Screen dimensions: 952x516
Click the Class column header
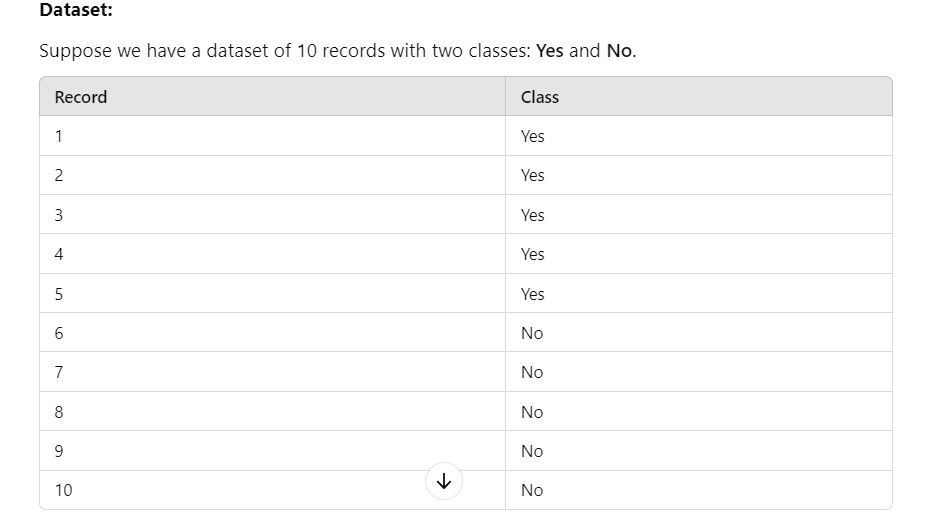pyautogui.click(x=540, y=97)
